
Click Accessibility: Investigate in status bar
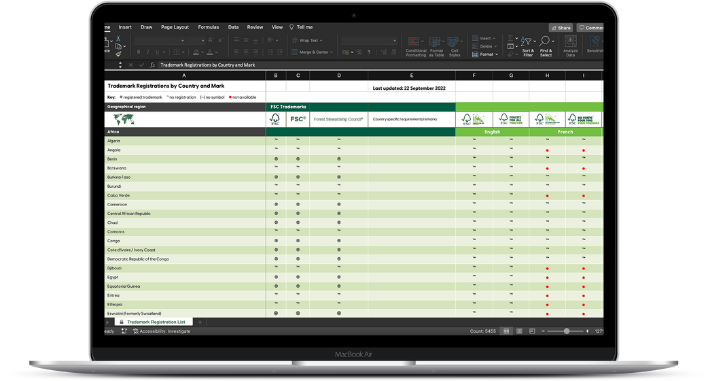(x=161, y=331)
